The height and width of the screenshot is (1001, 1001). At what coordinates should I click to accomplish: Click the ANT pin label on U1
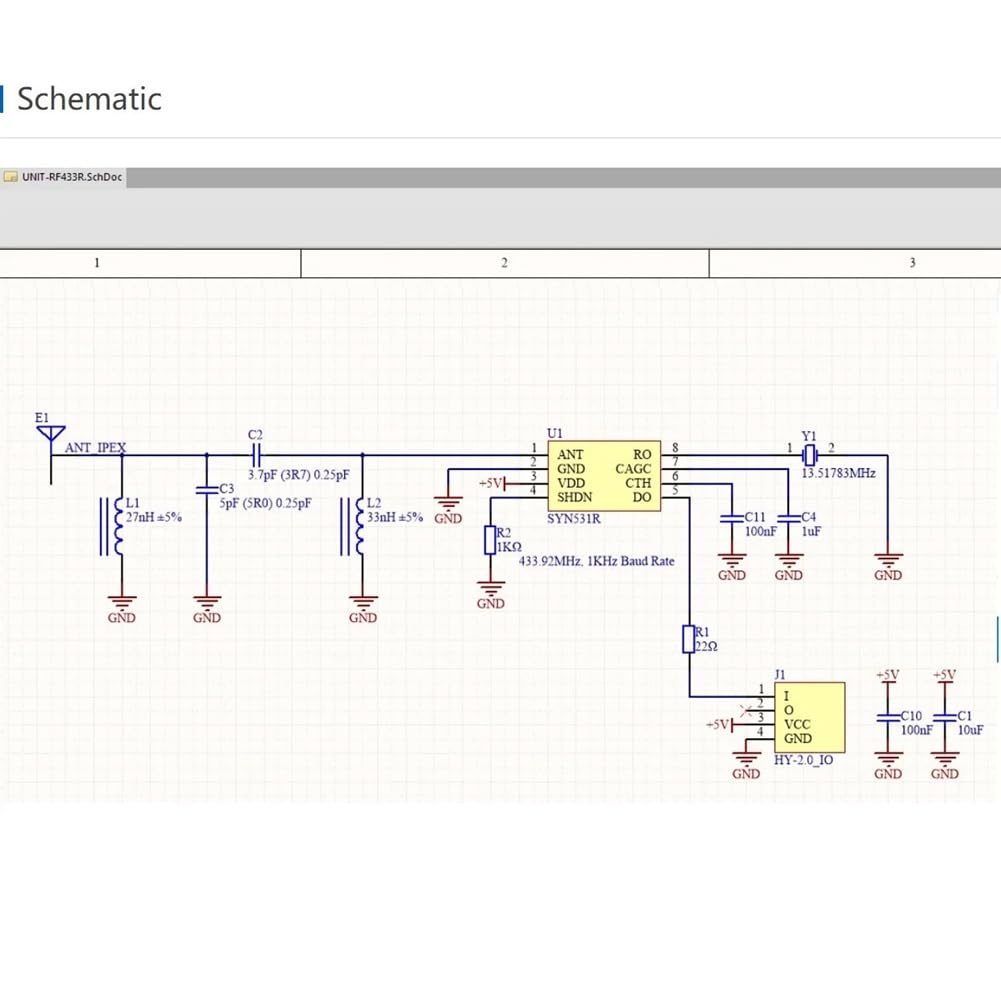pyautogui.click(x=570, y=455)
